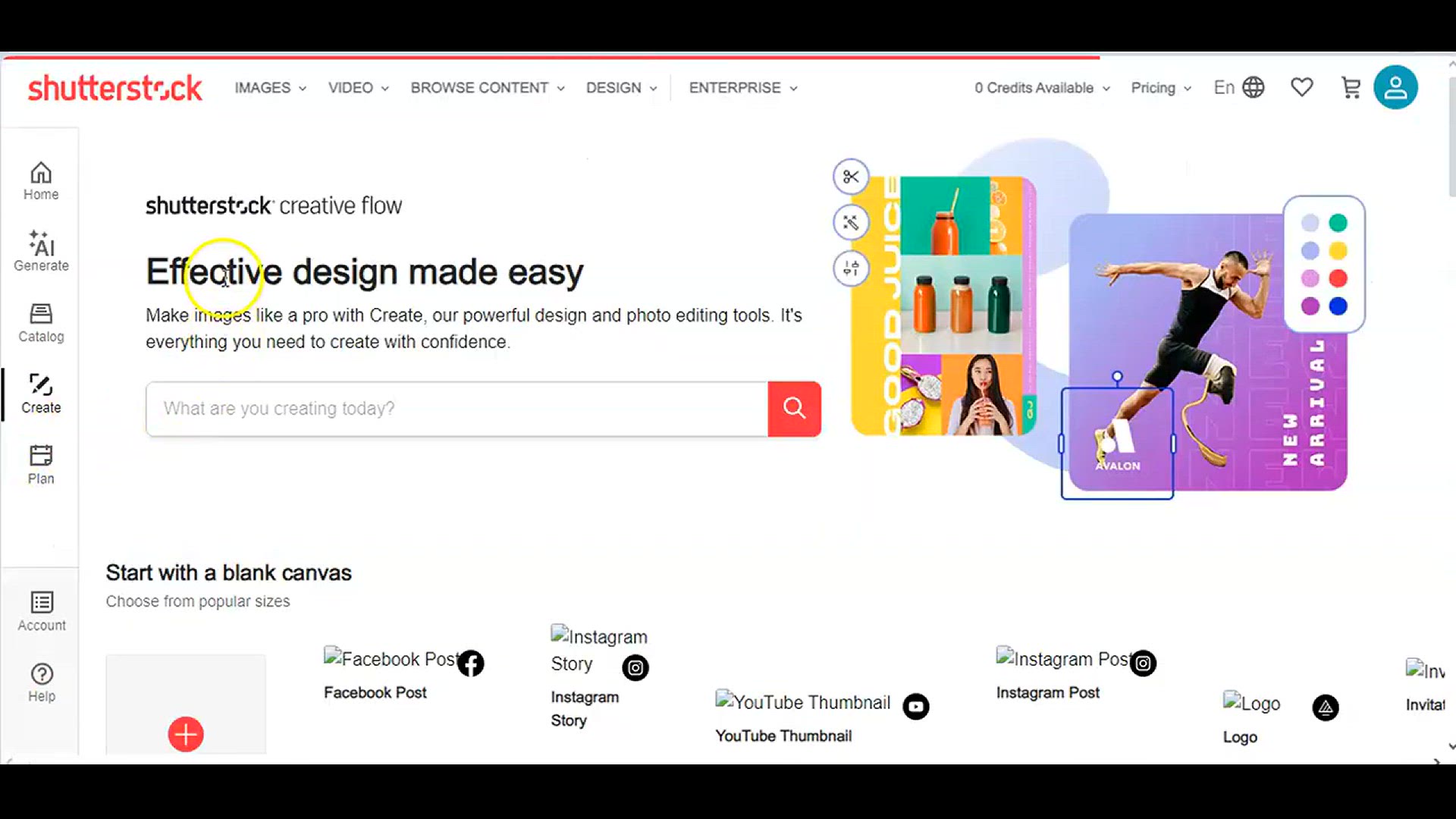Click the language globe icon
1456x819 pixels.
tap(1254, 88)
